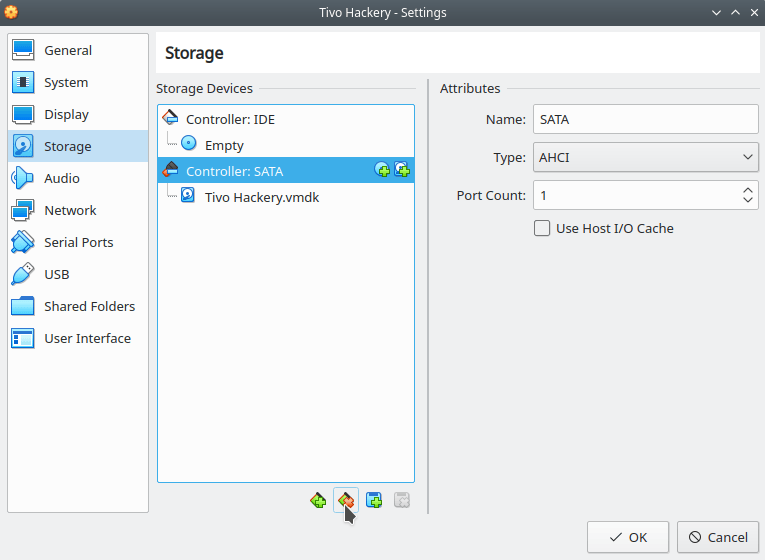Decrease the Port Count value
765x560 pixels.
tap(747, 200)
